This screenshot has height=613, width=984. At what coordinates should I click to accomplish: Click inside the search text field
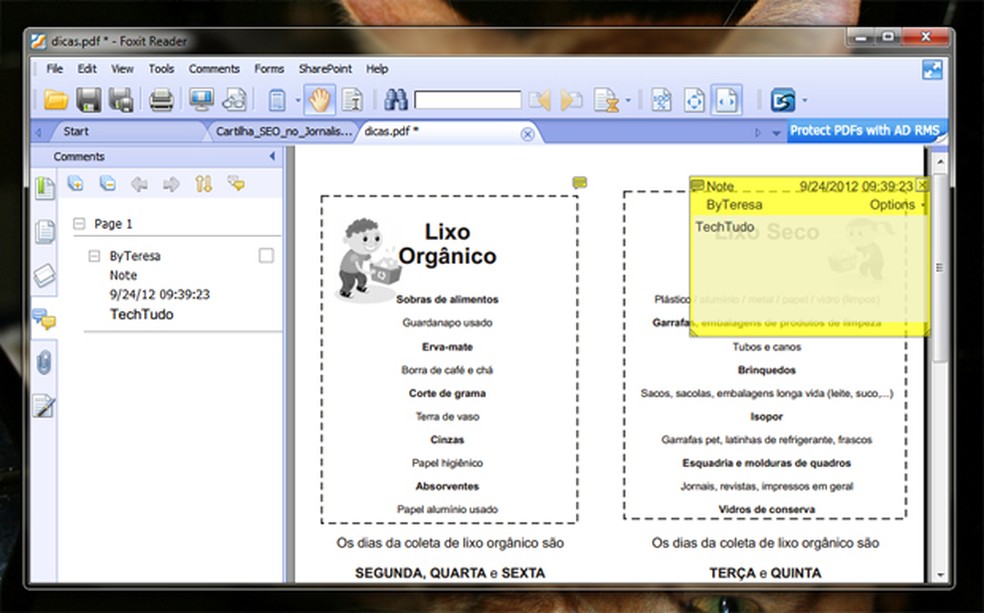click(470, 100)
